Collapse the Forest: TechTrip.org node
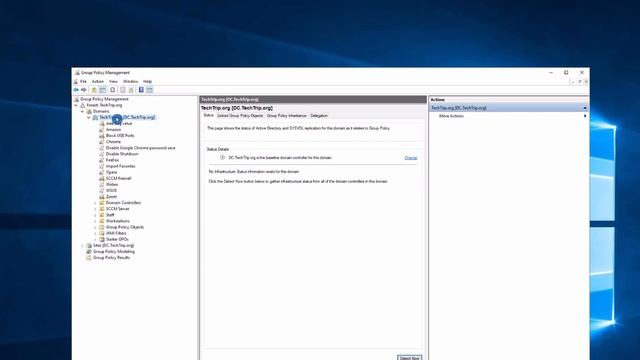The image size is (640, 360). point(76,105)
